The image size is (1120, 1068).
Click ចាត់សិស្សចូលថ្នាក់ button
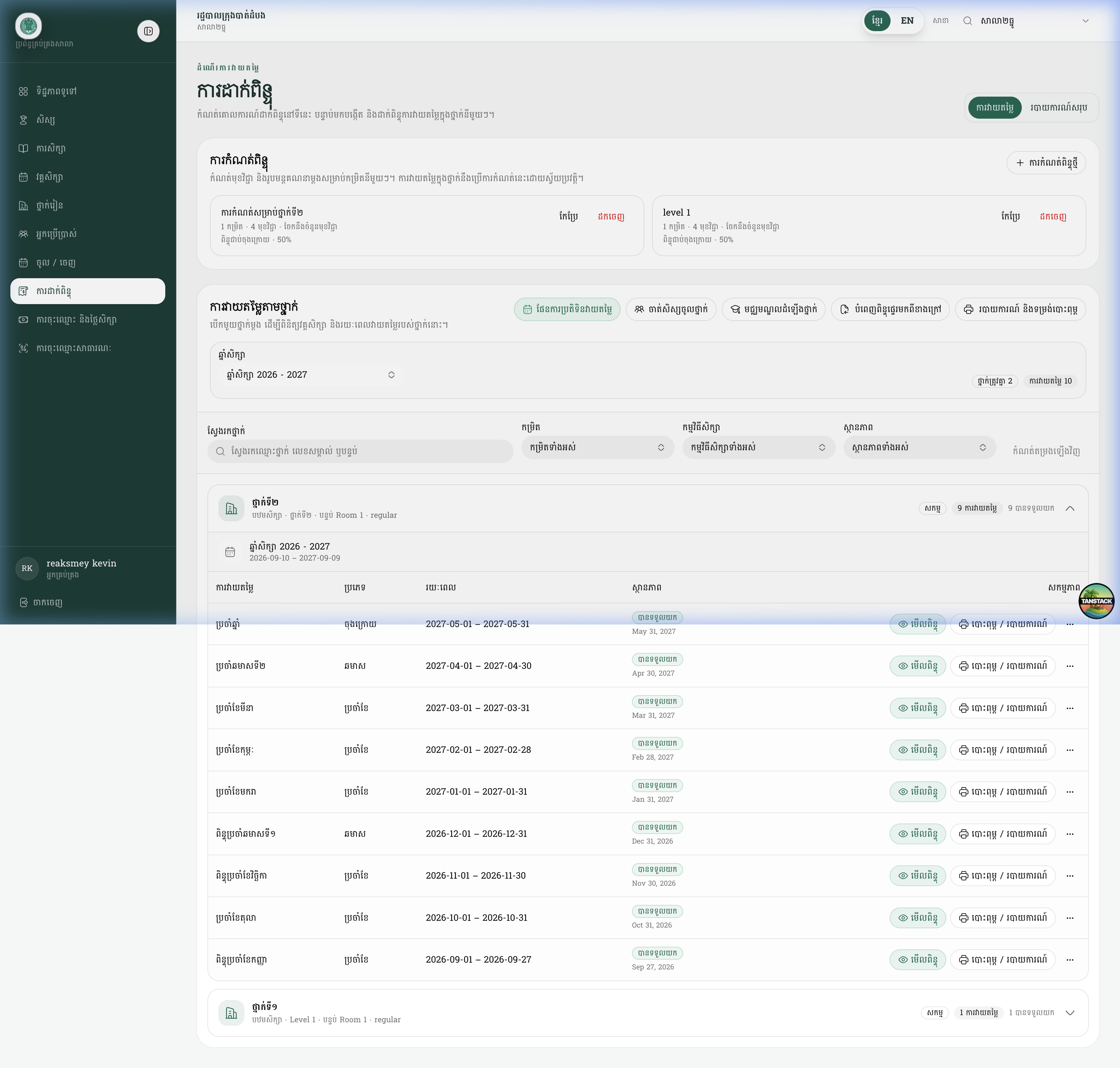pyautogui.click(x=671, y=309)
